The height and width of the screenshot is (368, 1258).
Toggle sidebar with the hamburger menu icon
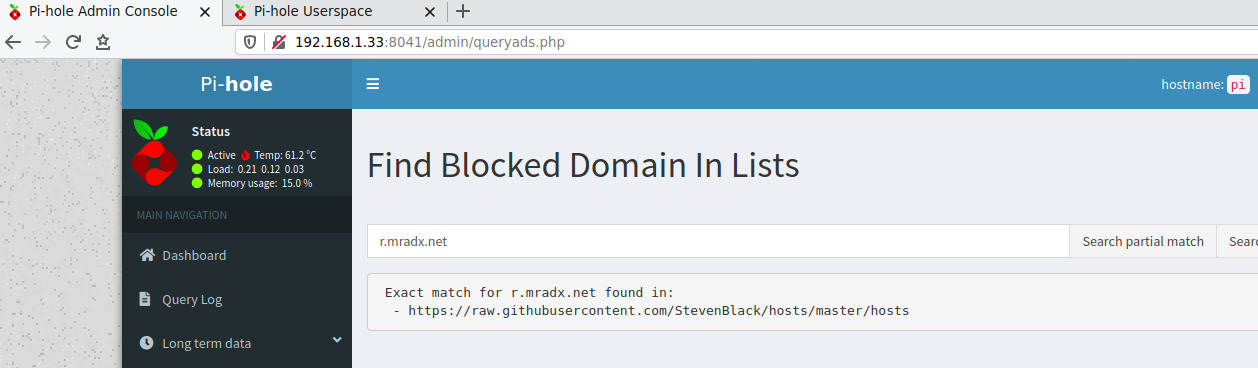pyautogui.click(x=372, y=84)
